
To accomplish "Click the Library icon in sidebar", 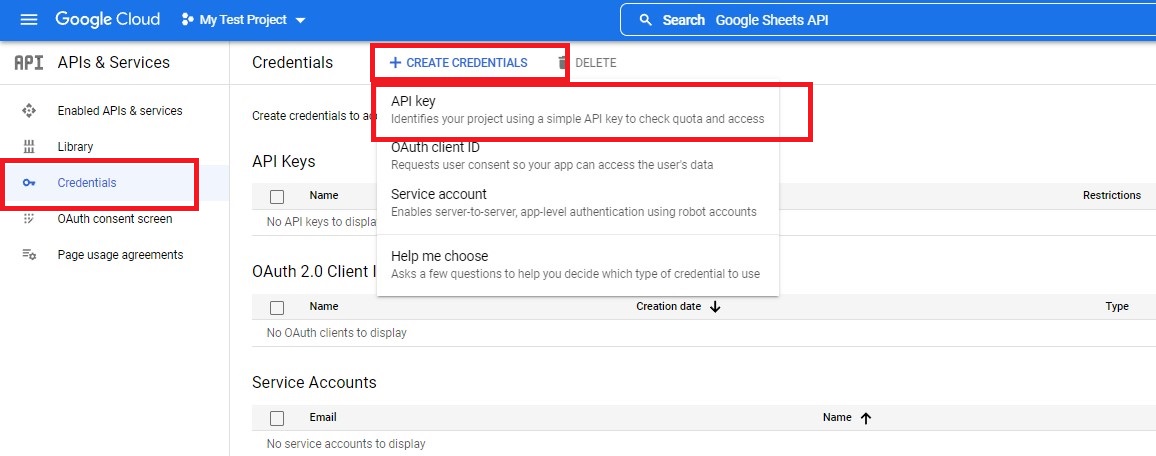I will point(29,147).
